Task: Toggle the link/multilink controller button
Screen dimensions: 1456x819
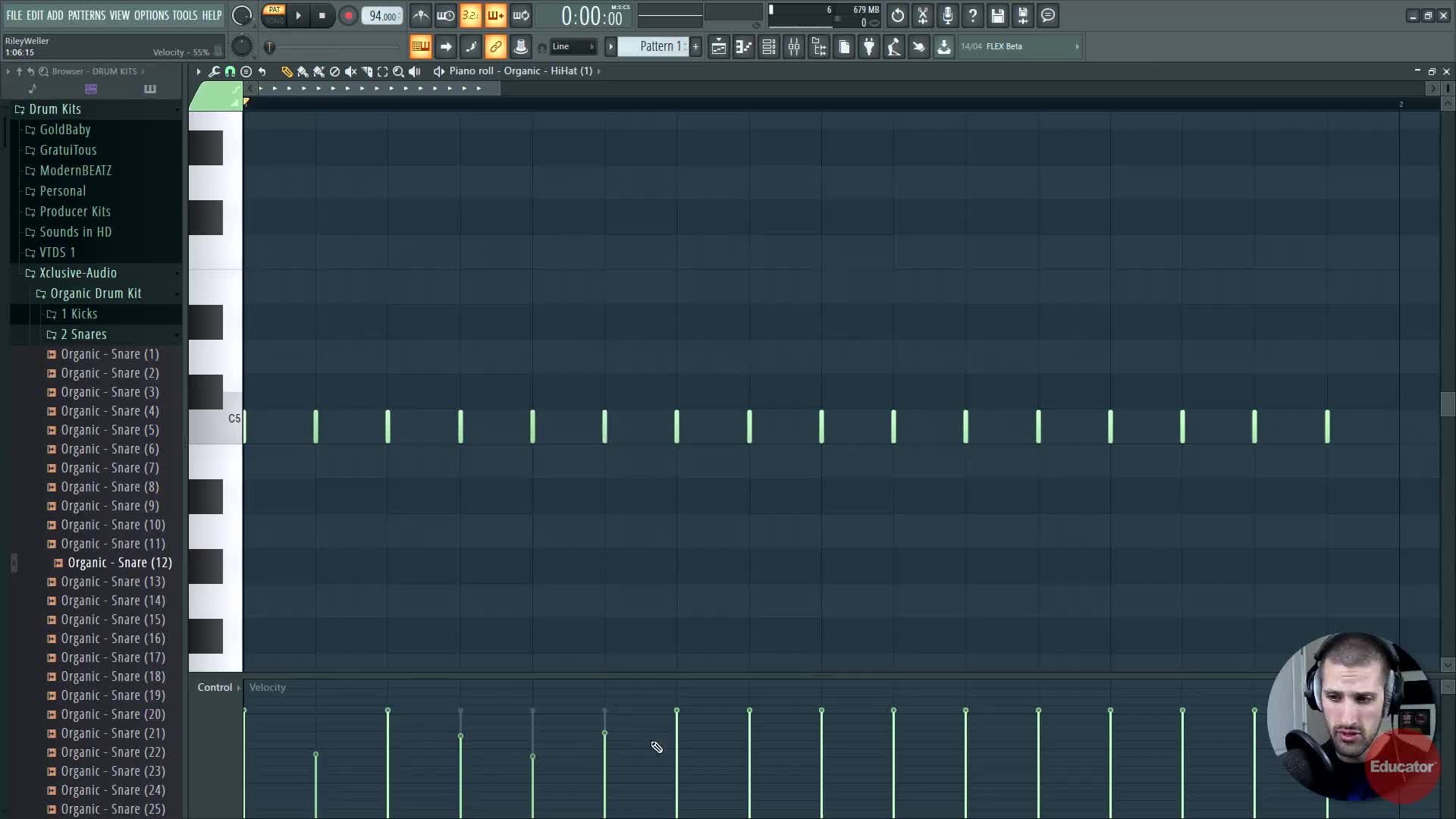Action: click(495, 47)
